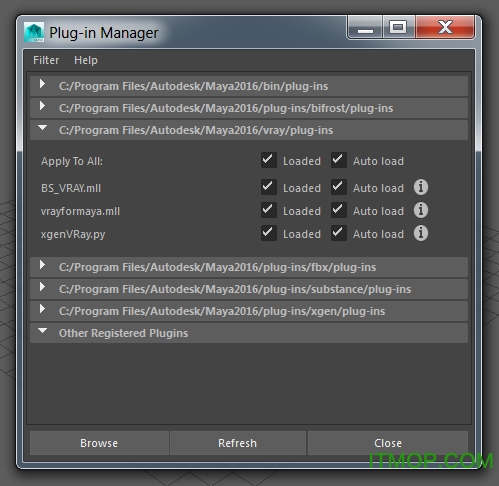The width and height of the screenshot is (499, 486).
Task: Minimize the Plug-in Manager window
Action: coord(365,27)
